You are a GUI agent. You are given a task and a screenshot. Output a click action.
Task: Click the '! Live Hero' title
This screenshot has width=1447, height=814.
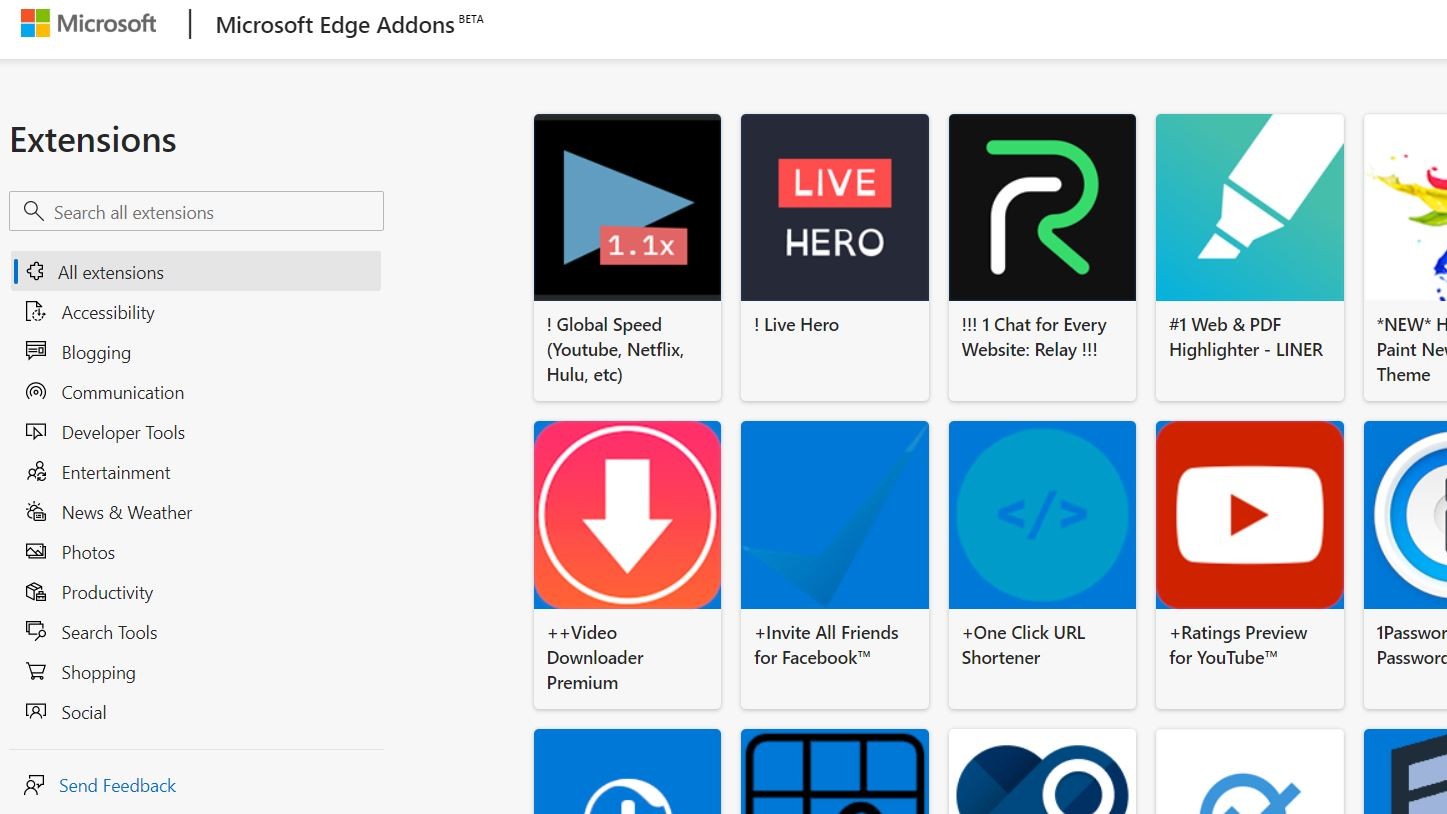click(x=796, y=325)
